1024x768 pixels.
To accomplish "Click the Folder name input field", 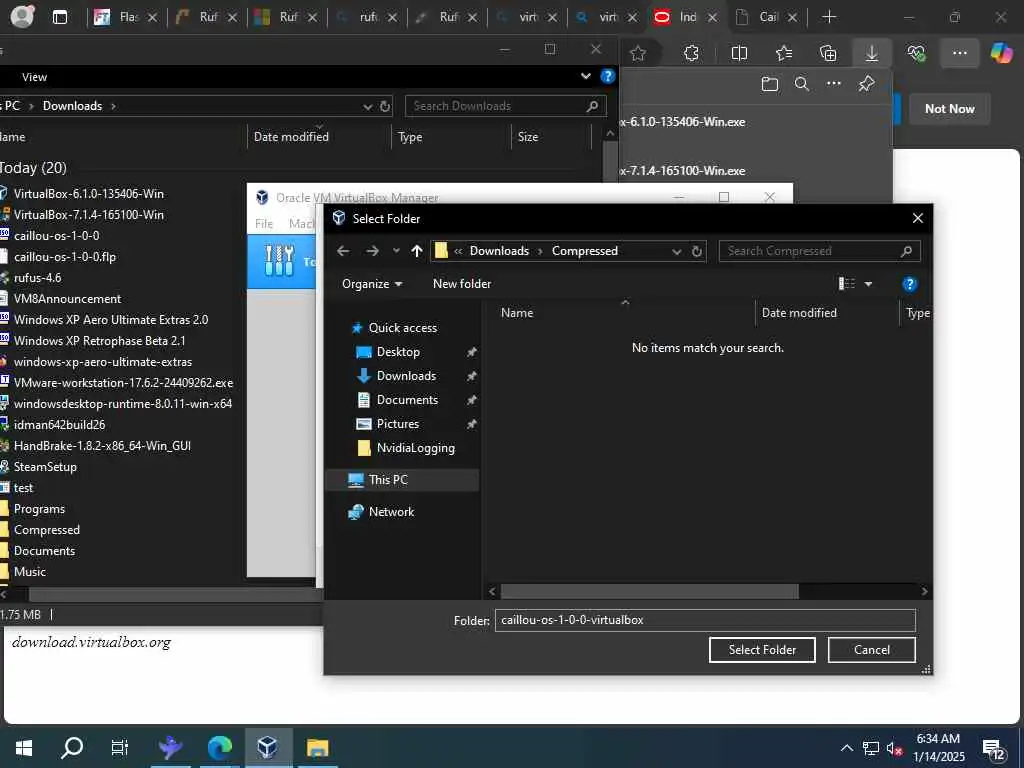I will click(x=705, y=620).
